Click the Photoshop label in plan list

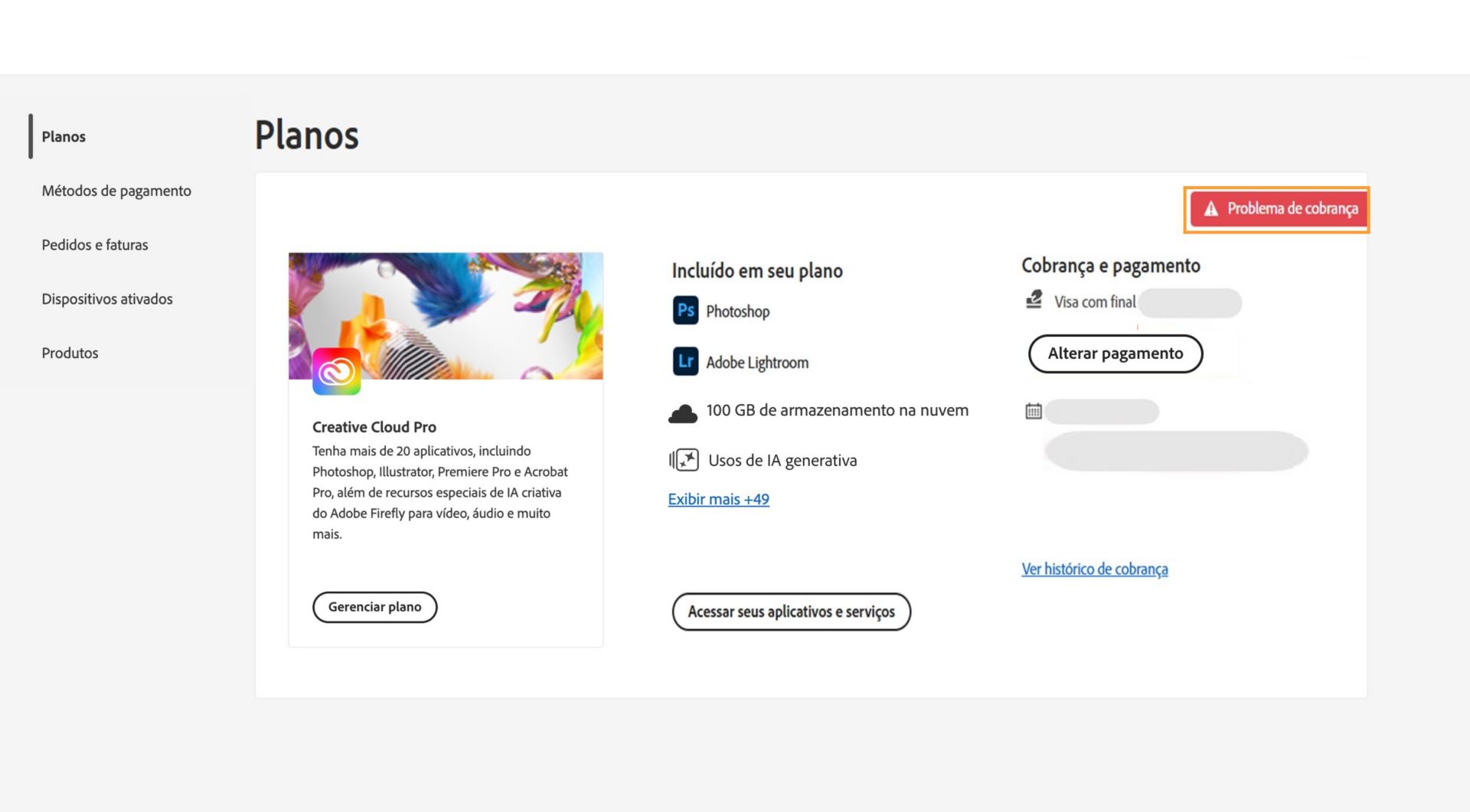[x=738, y=311]
